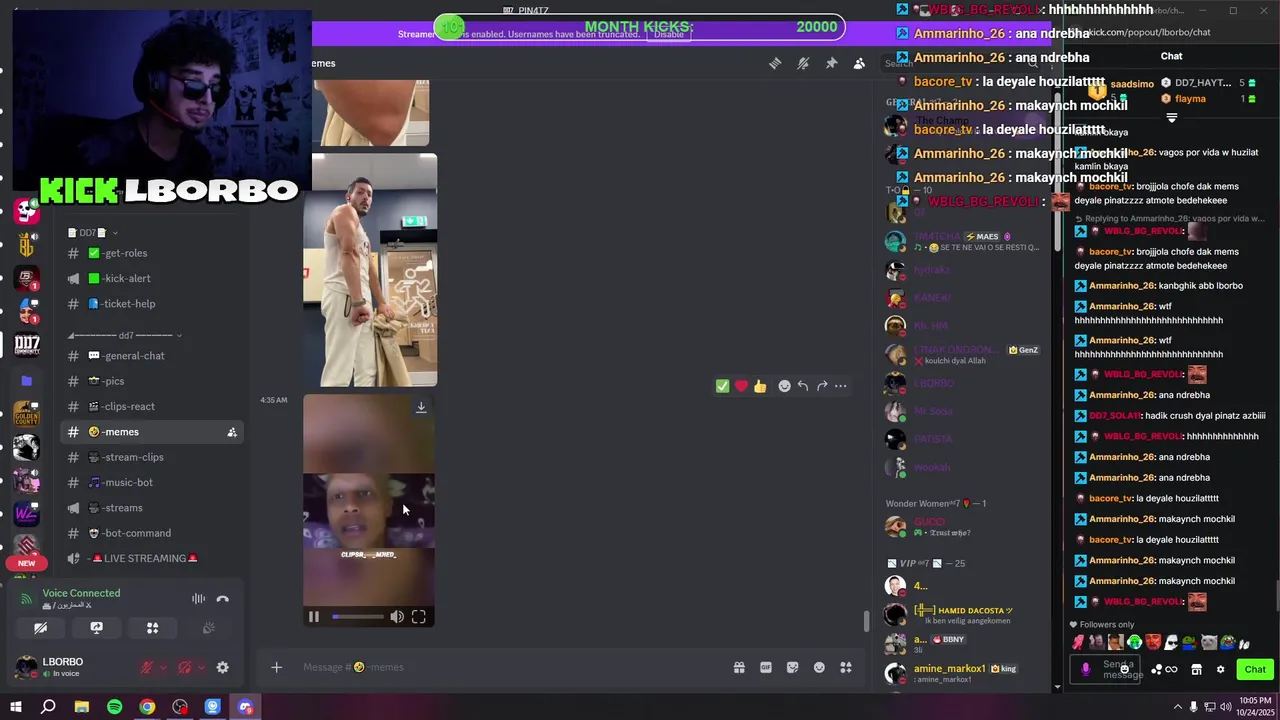The image size is (1280, 720).
Task: Open the -clips-react channel
Action: (x=151, y=406)
